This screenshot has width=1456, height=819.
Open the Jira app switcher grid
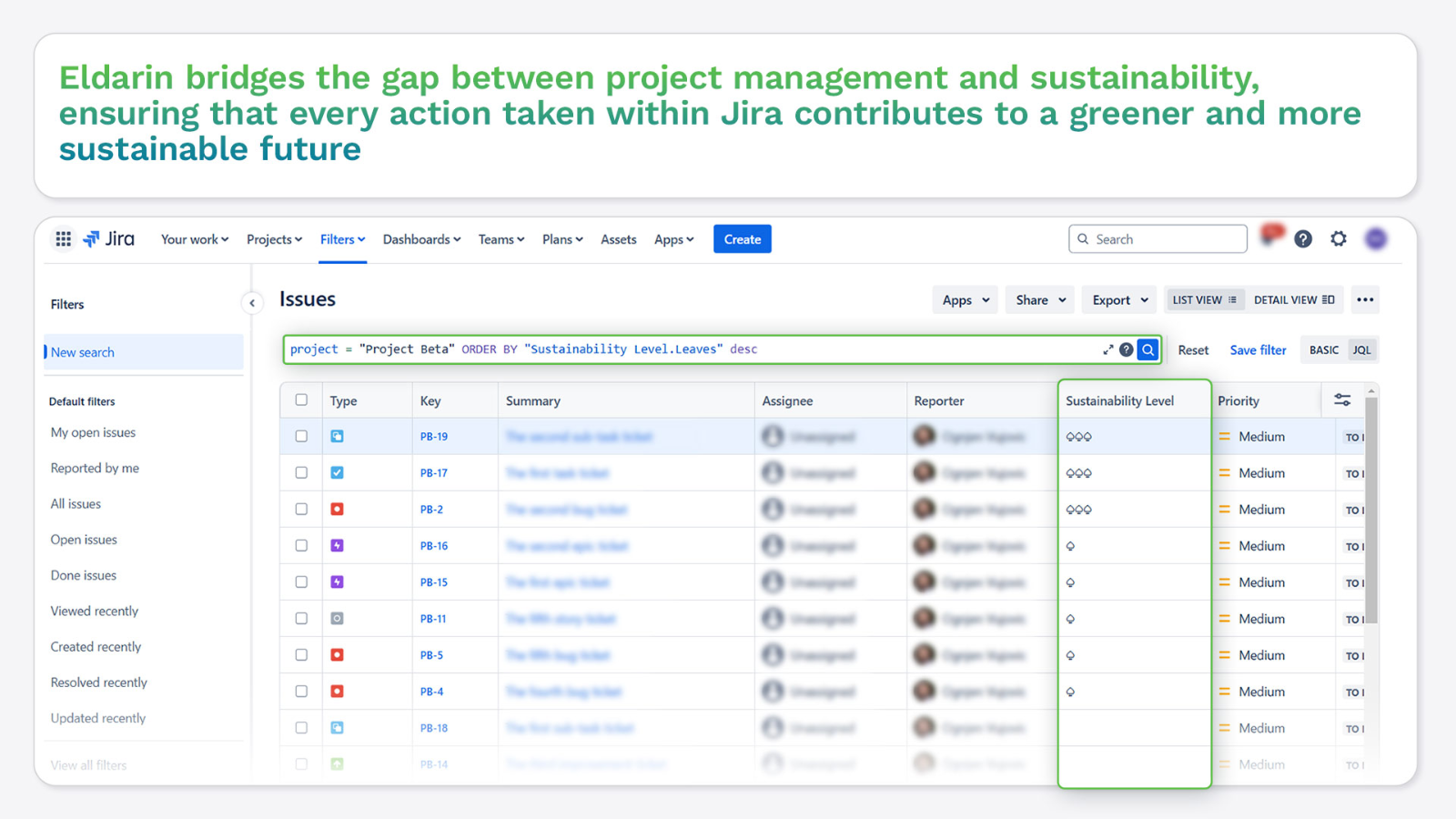63,239
